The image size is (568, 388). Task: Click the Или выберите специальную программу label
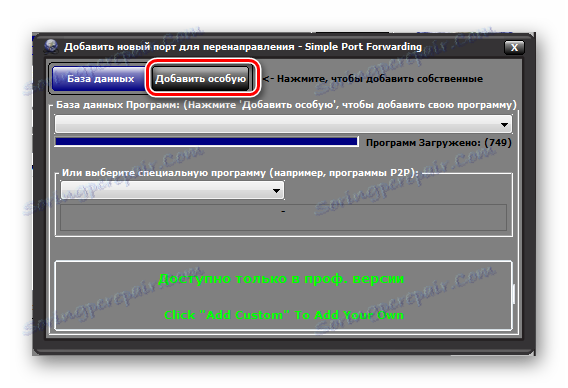pos(240,173)
